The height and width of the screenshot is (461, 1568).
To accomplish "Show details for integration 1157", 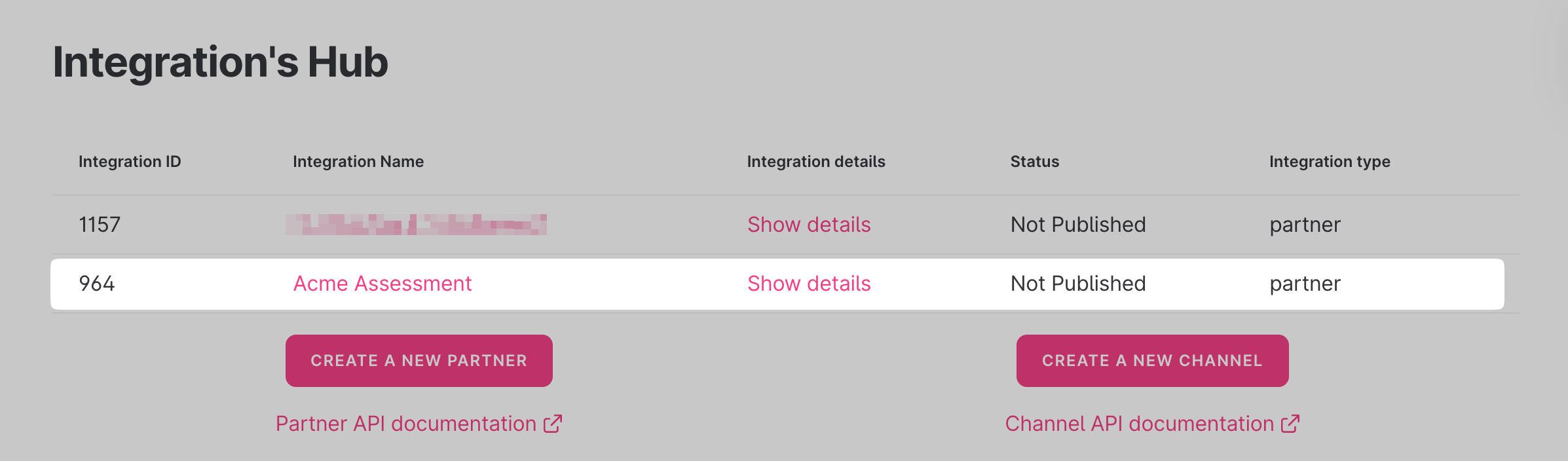I will click(809, 225).
